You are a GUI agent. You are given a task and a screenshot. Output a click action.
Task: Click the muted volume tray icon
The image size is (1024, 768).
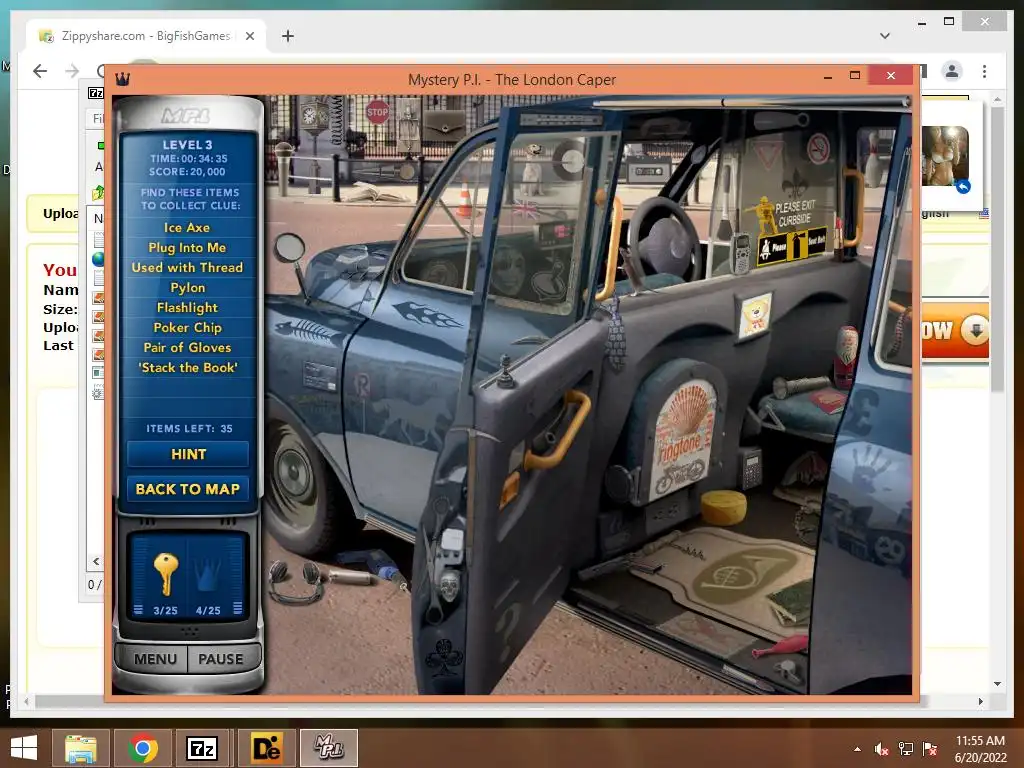pyautogui.click(x=882, y=749)
